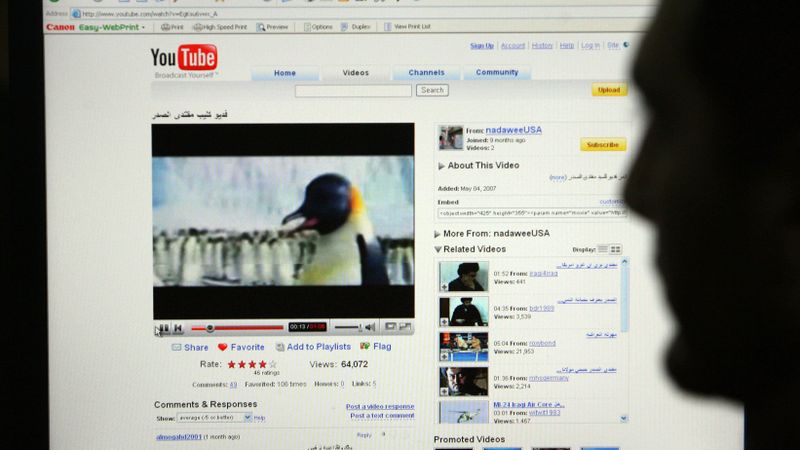Subscribe to the nadaweeUSA channel
Viewport: 800px width, 450px height.
[603, 145]
